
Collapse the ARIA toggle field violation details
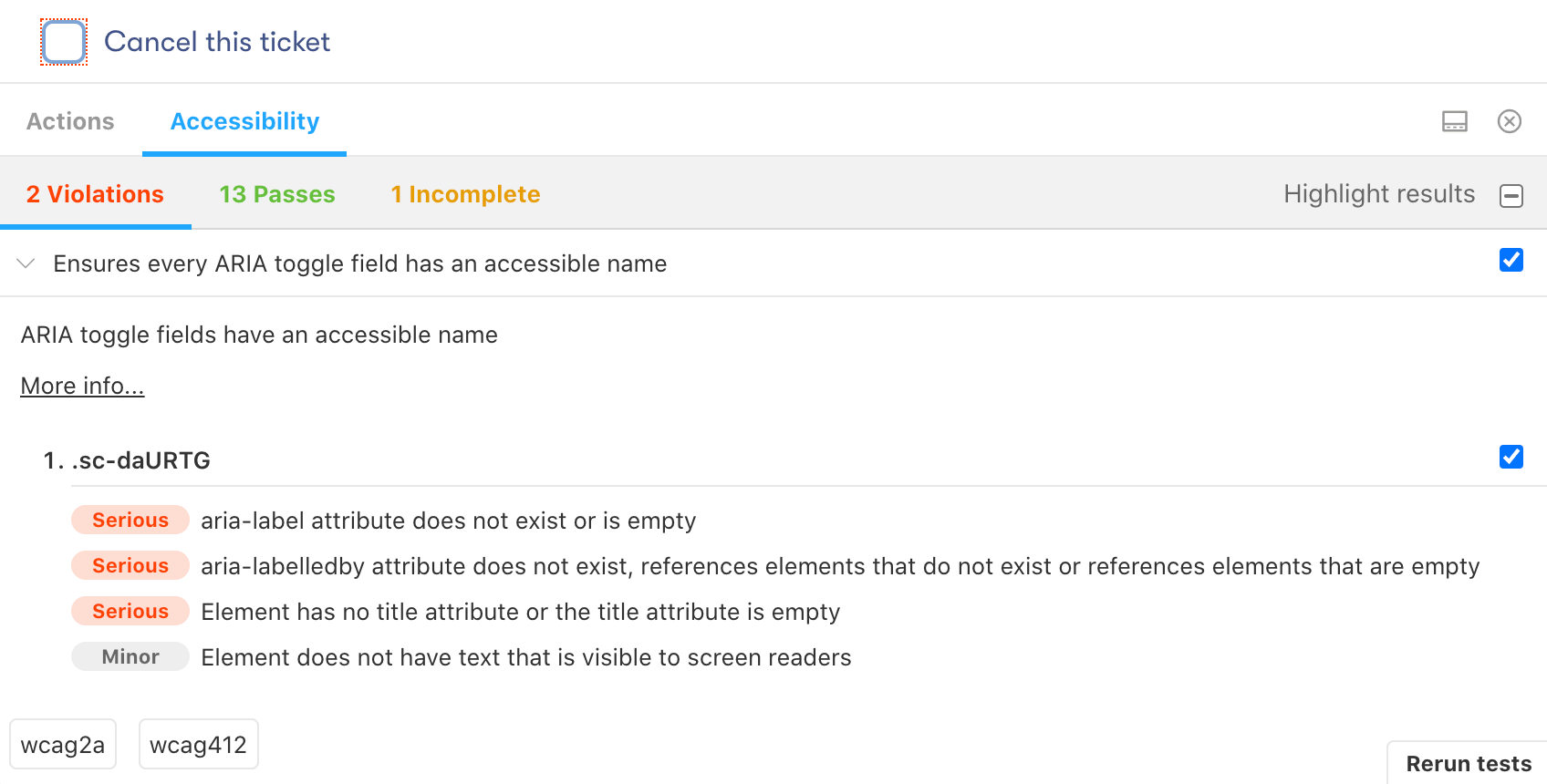point(25,263)
